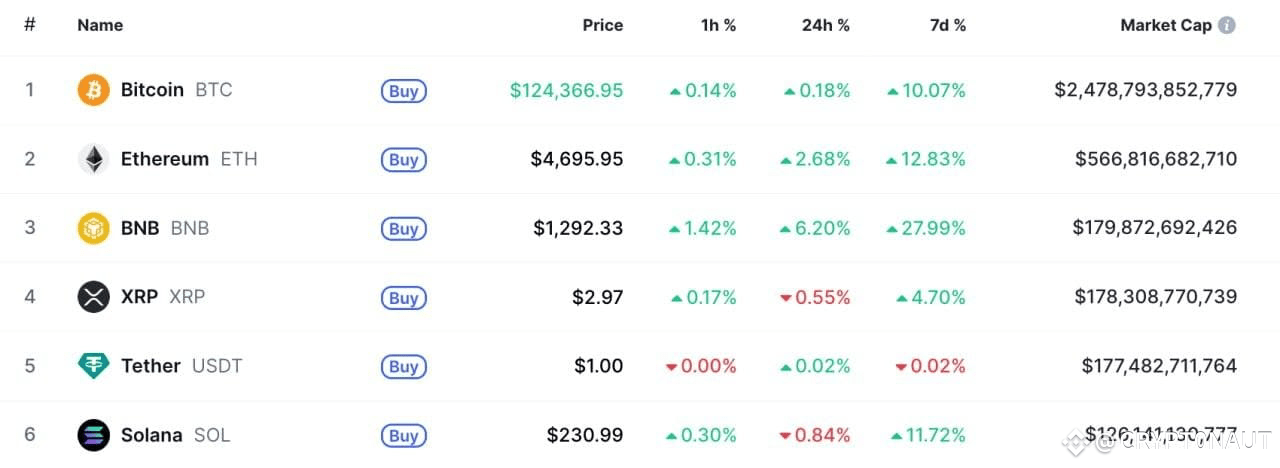Viewport: 1280px width, 468px height.
Task: Click the Ethereum diamond logo icon
Action: pyautogui.click(x=94, y=159)
